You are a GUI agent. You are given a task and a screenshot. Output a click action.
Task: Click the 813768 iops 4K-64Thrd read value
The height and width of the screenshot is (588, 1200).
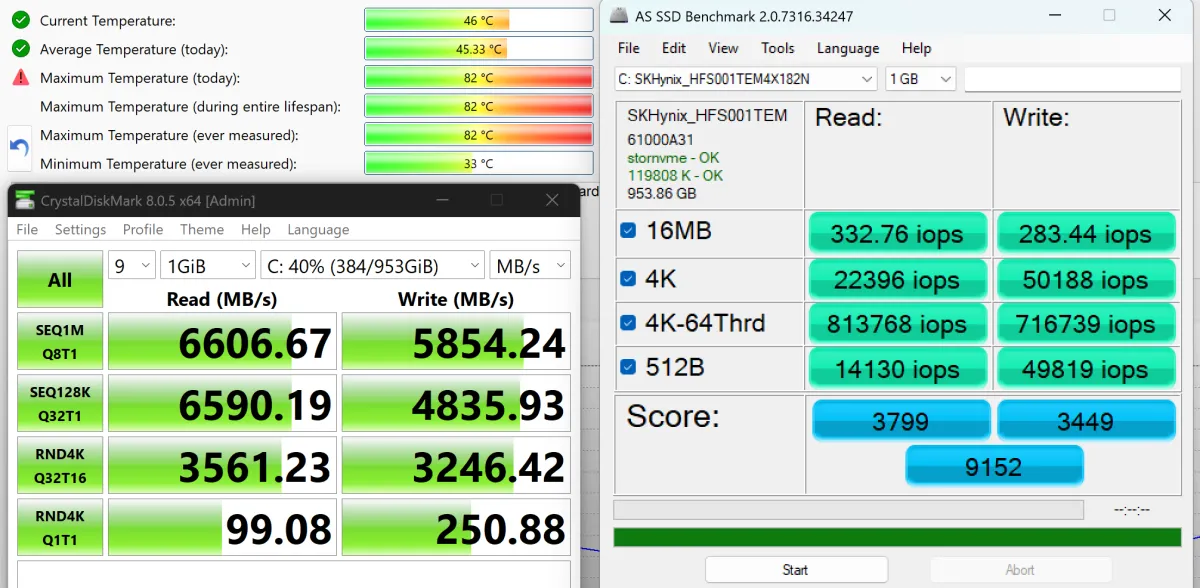(897, 324)
